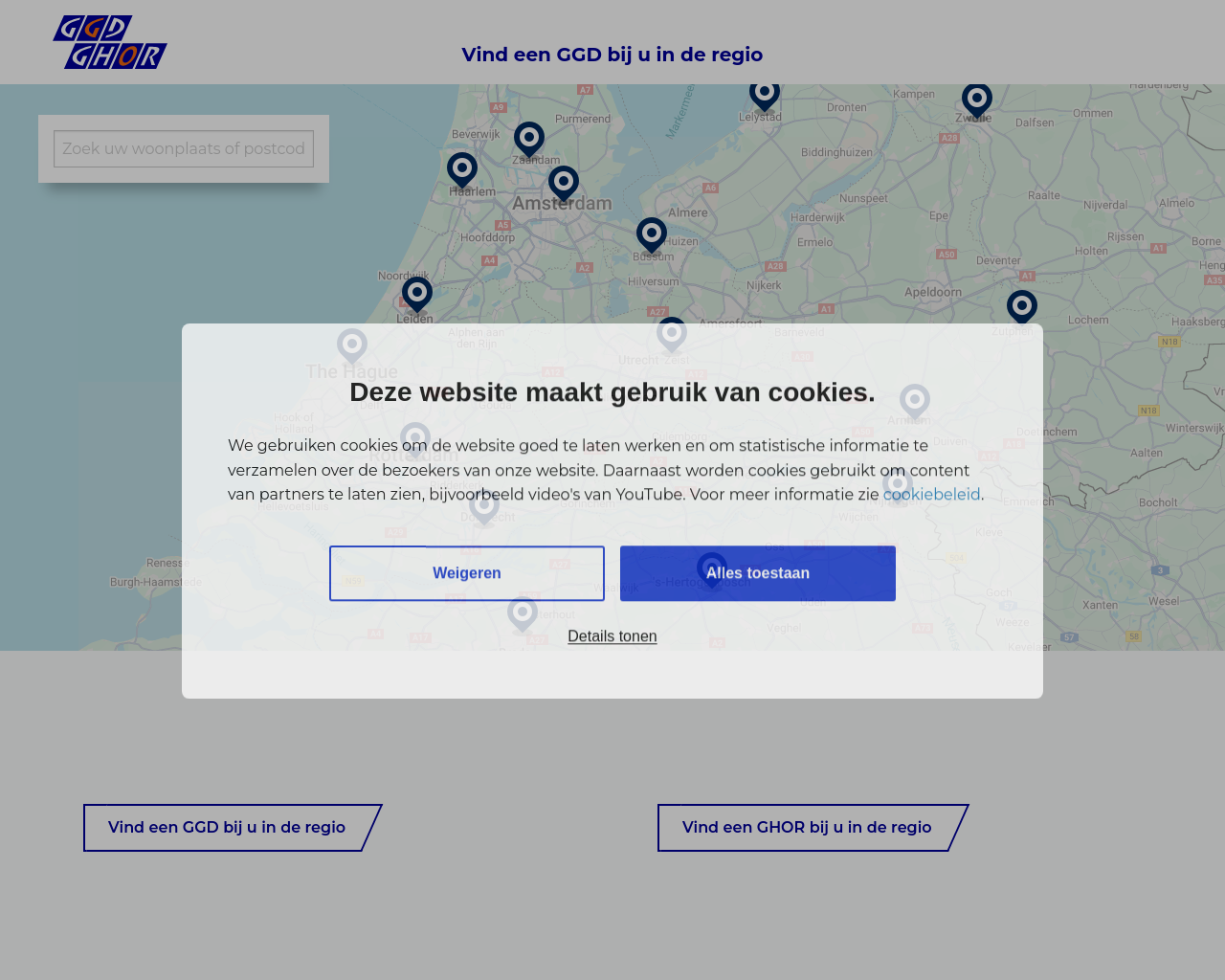This screenshot has height=980, width=1225.
Task: Click the page heading Vind een GGD
Action: coord(612,55)
